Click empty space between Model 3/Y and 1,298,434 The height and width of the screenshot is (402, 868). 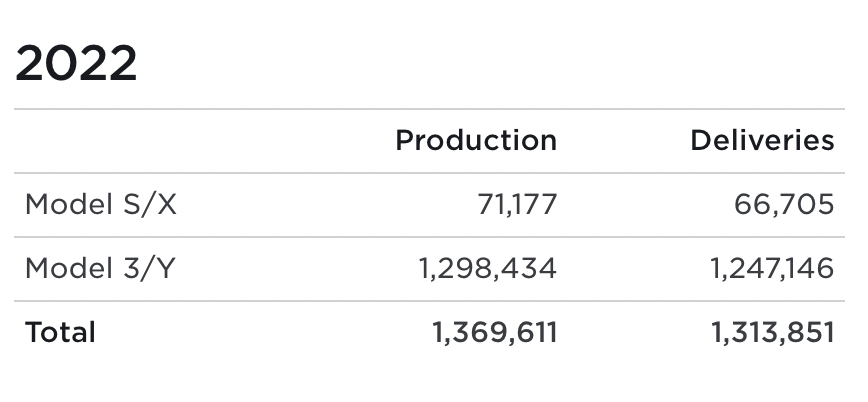tap(297, 269)
